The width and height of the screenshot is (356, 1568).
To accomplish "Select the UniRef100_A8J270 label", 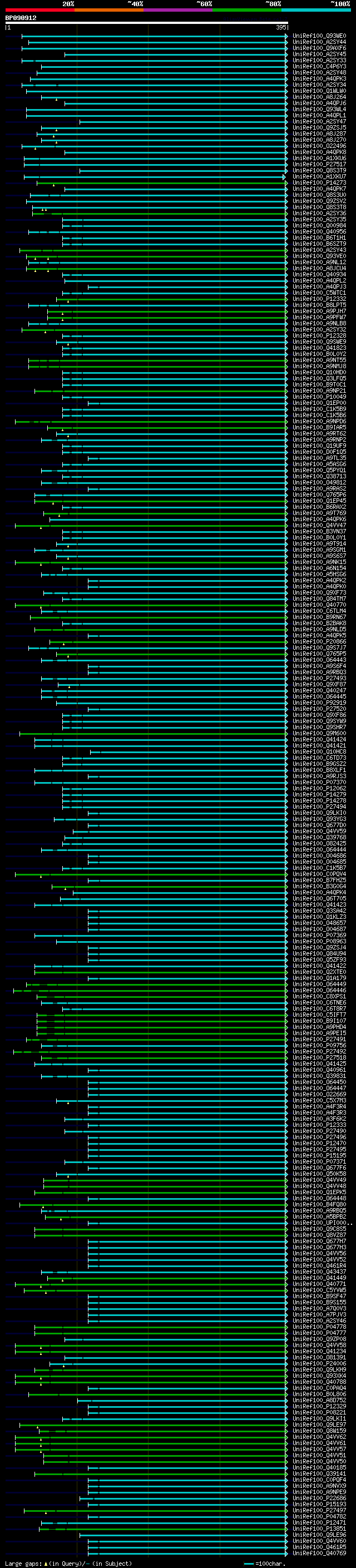I will 319,140.
